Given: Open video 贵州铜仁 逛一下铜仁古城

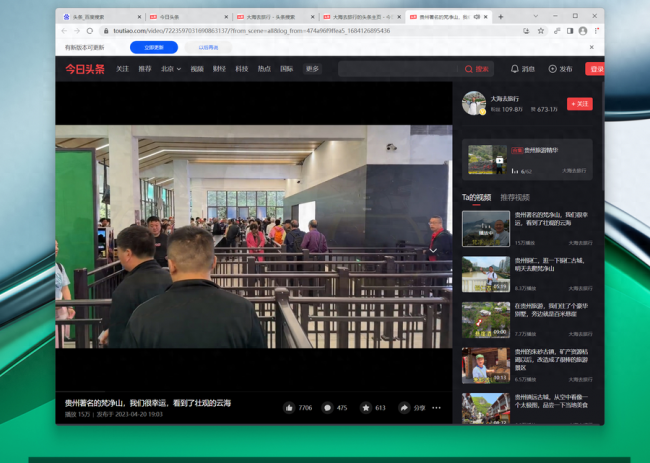Looking at the screenshot, I should (527, 274).
